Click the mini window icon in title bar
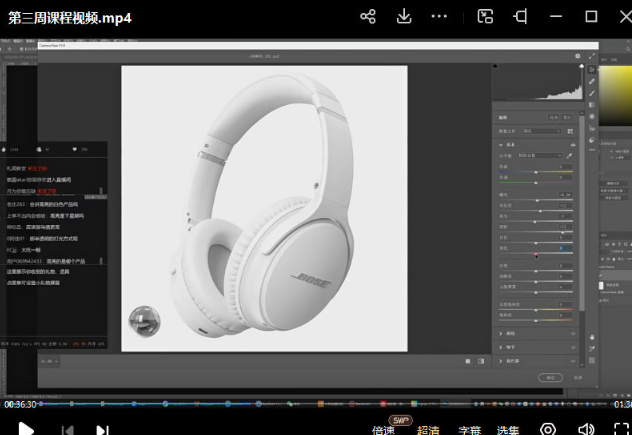The image size is (632, 435). pyautogui.click(x=520, y=17)
